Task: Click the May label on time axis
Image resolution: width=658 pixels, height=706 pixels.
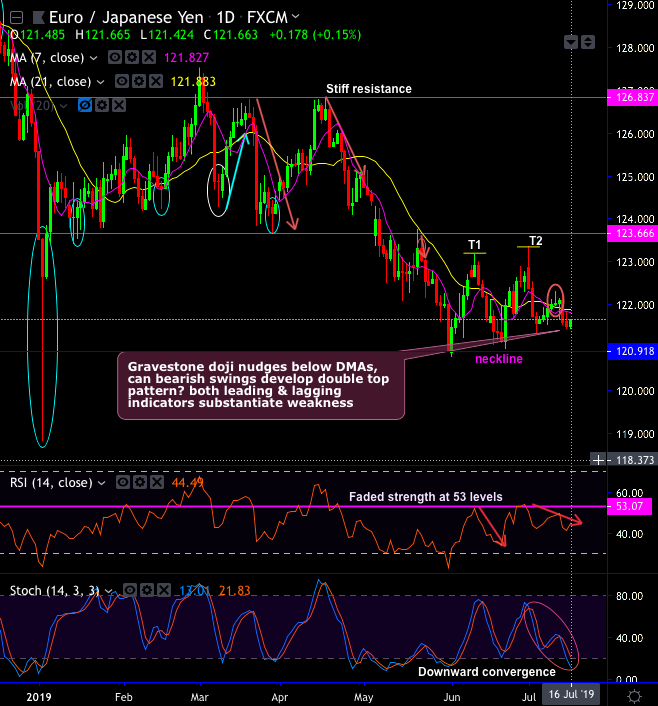Action: [x=363, y=697]
